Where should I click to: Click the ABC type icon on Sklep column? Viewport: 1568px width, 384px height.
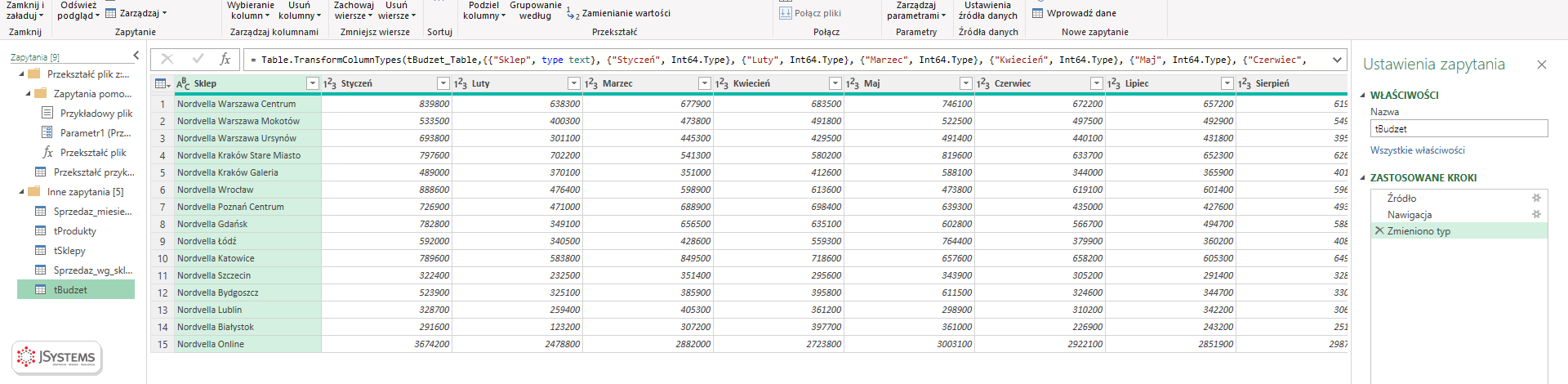click(x=183, y=83)
